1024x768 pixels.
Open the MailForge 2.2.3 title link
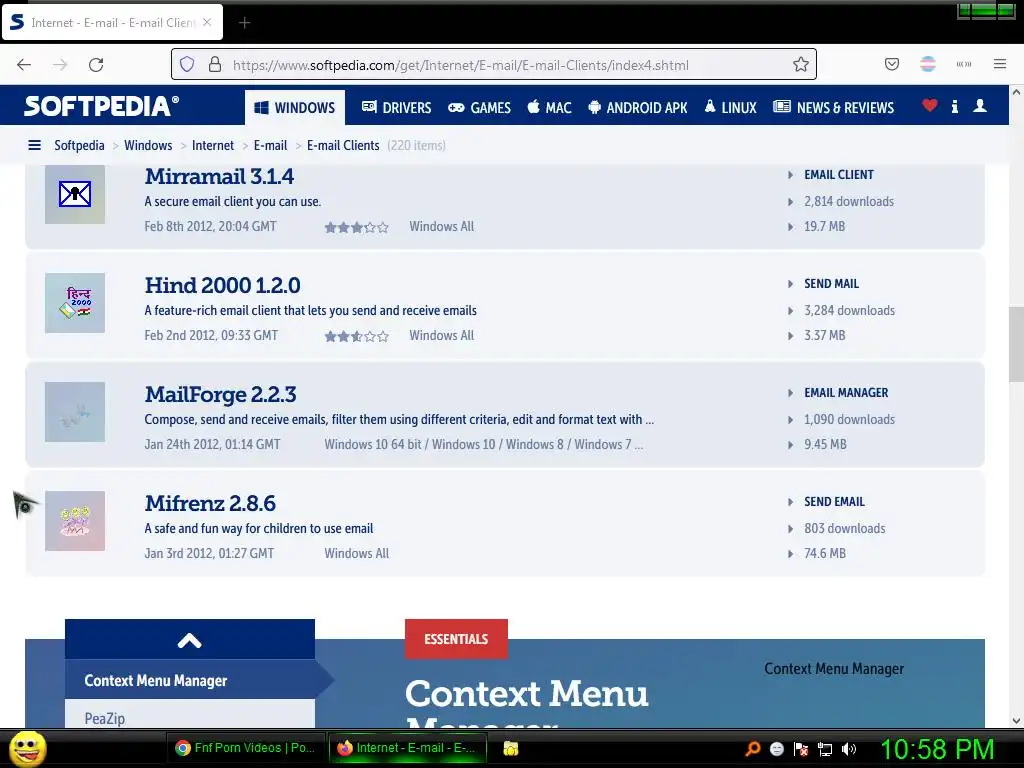tap(220, 394)
